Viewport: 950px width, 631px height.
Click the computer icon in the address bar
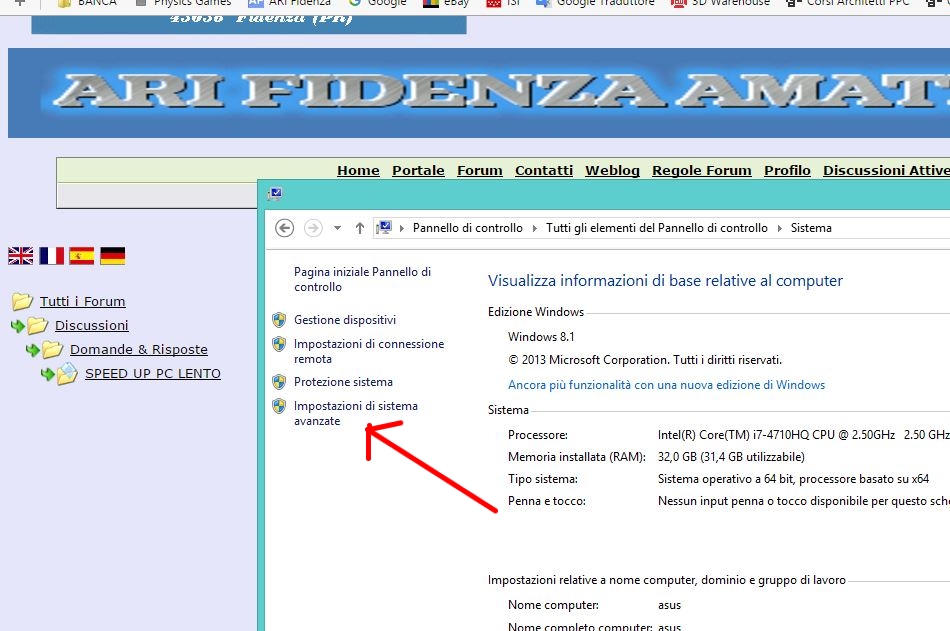[x=384, y=228]
